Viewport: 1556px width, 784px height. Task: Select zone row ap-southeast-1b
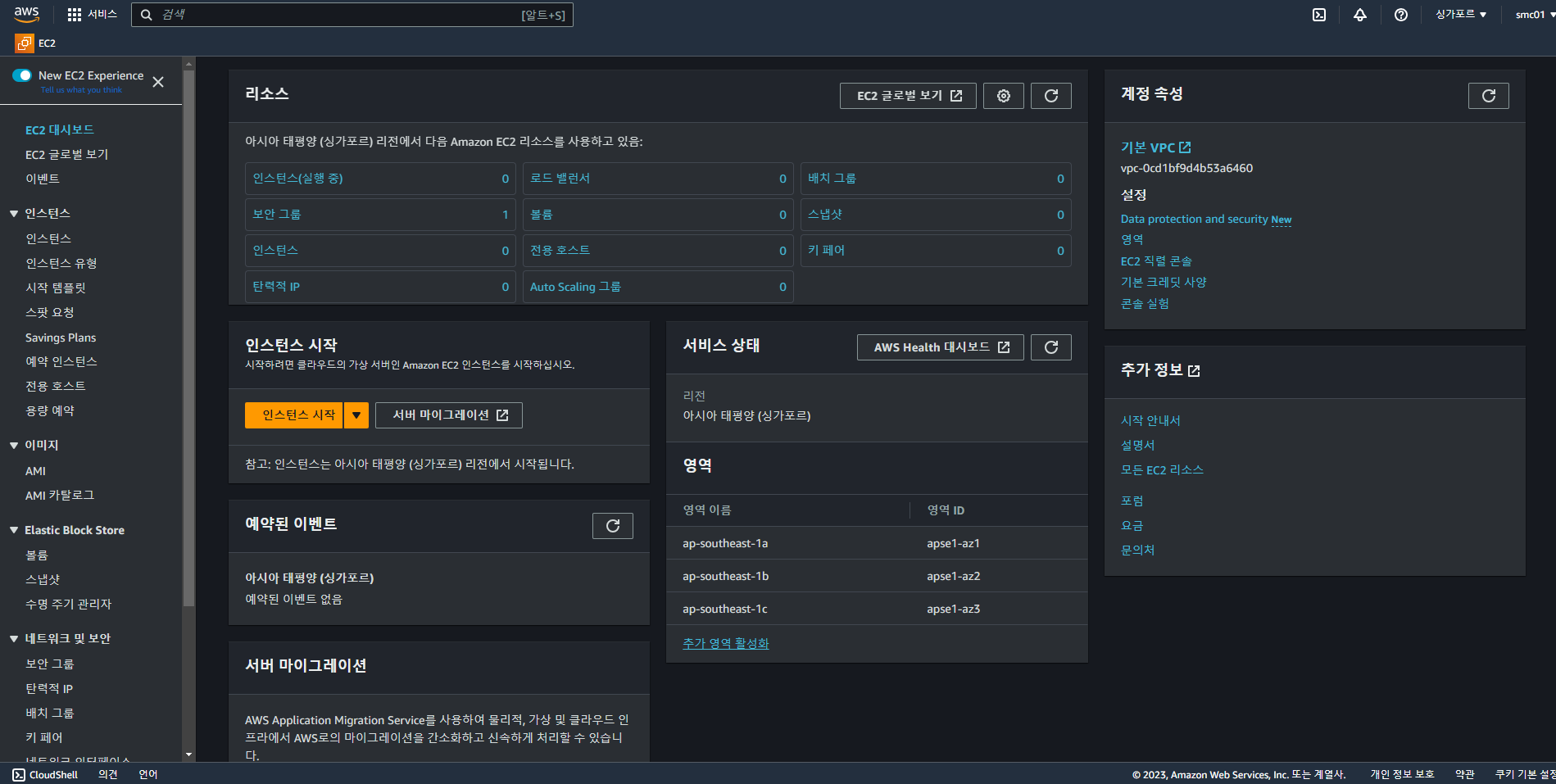click(877, 576)
